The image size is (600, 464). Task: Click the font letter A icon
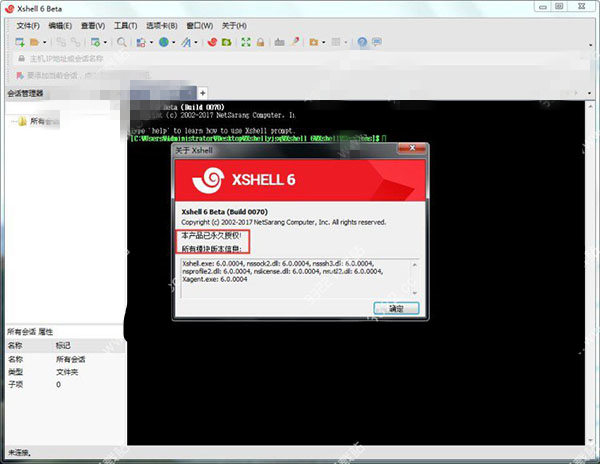point(186,42)
